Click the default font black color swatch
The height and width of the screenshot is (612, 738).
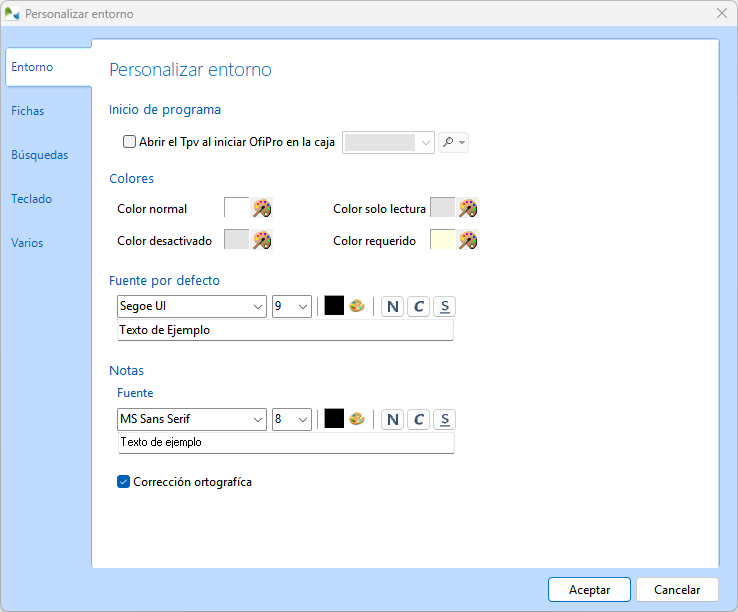[x=334, y=306]
